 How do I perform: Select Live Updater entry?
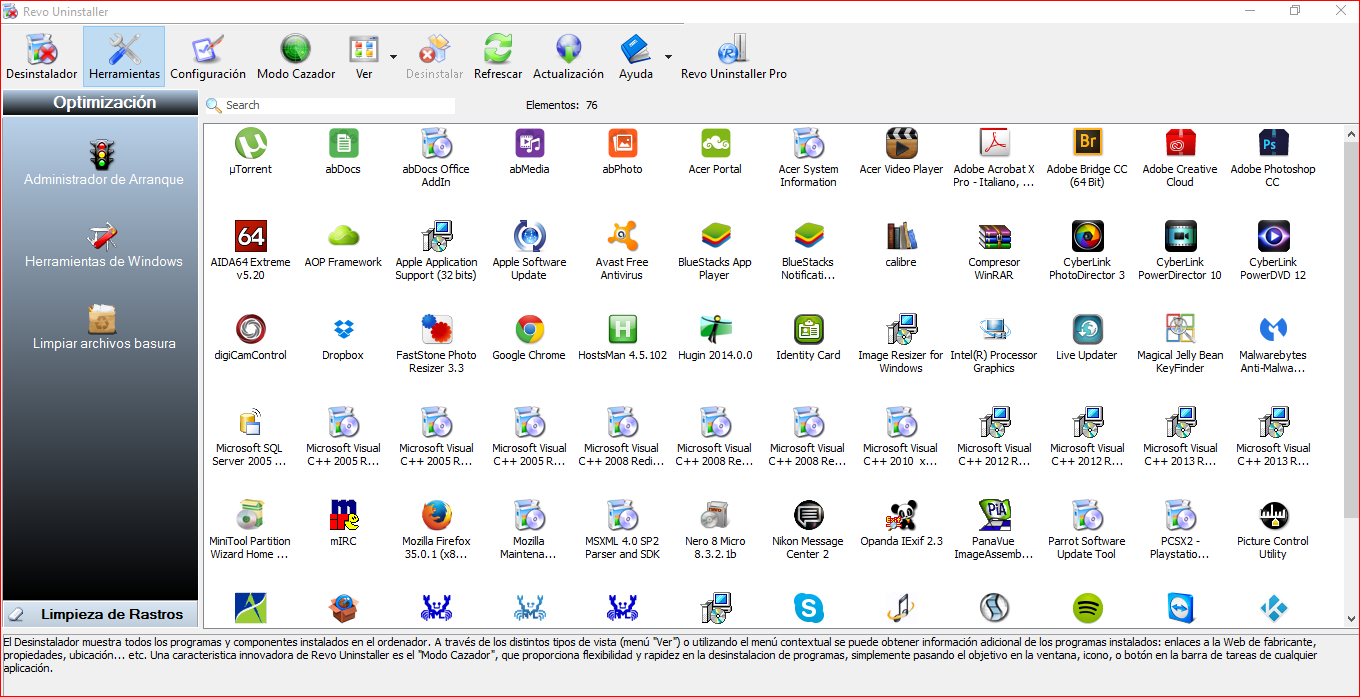[1087, 338]
